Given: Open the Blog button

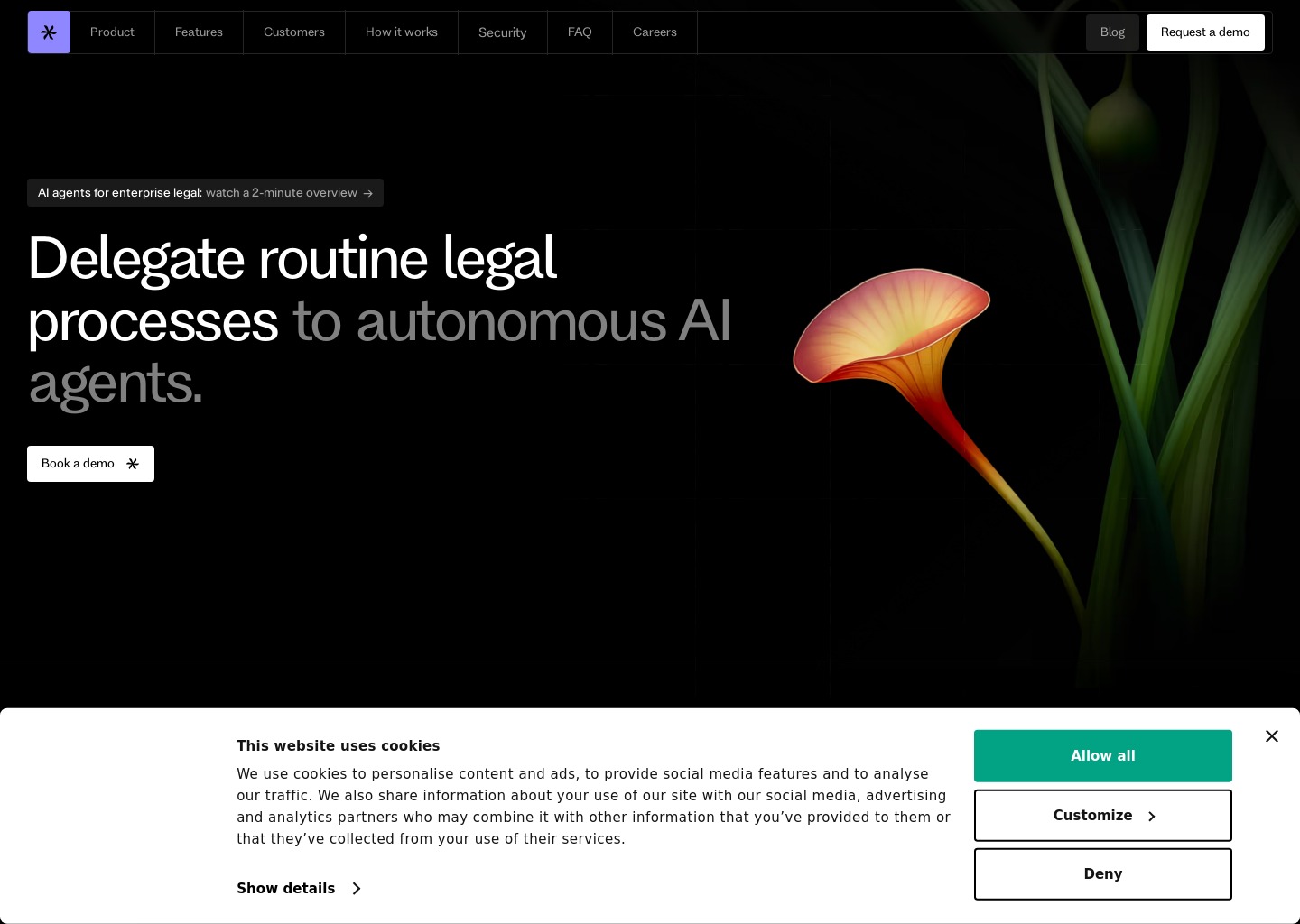Looking at the screenshot, I should pos(1112,32).
